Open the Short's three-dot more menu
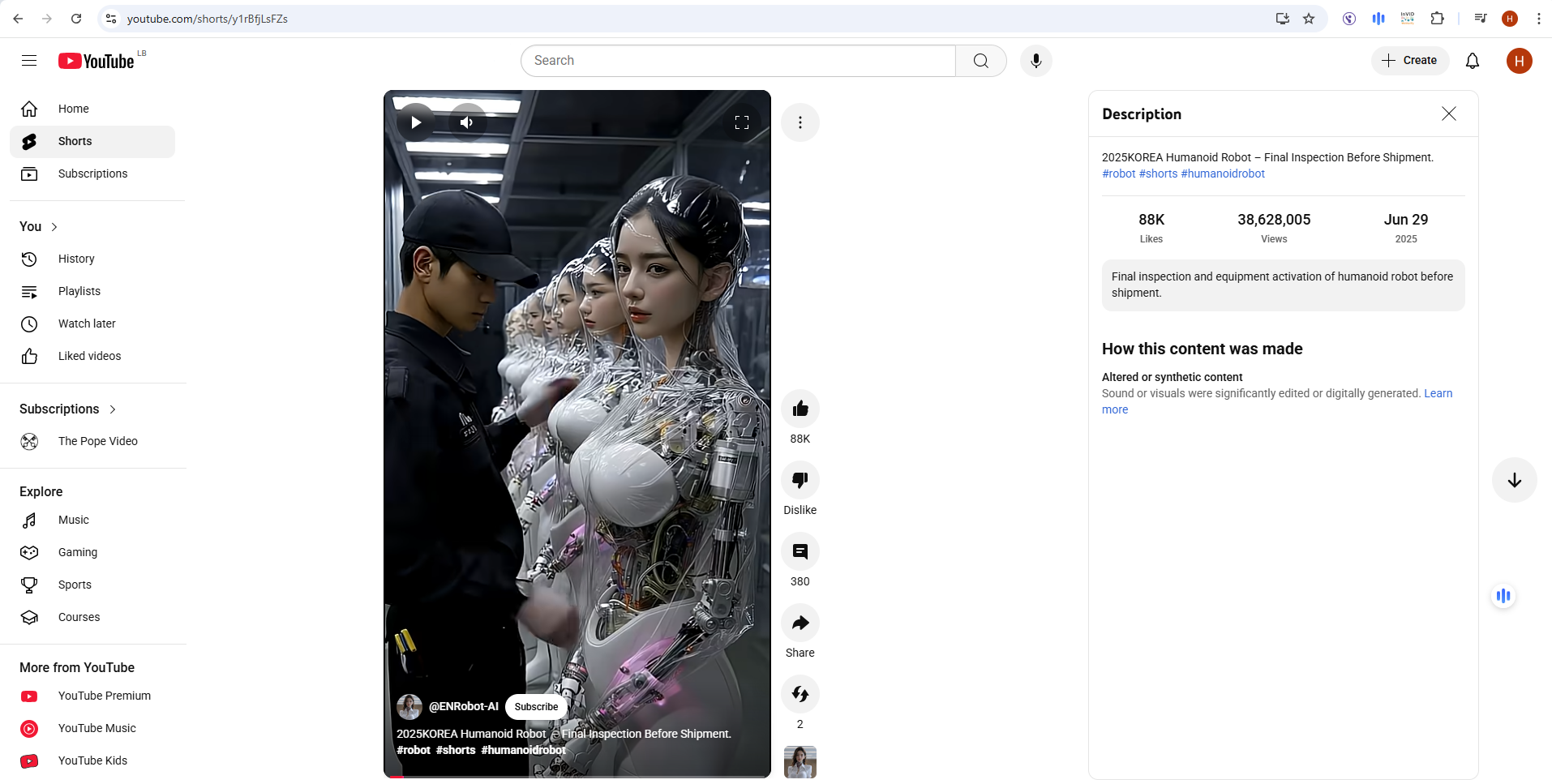Screen dimensions: 1552x784 (800, 122)
